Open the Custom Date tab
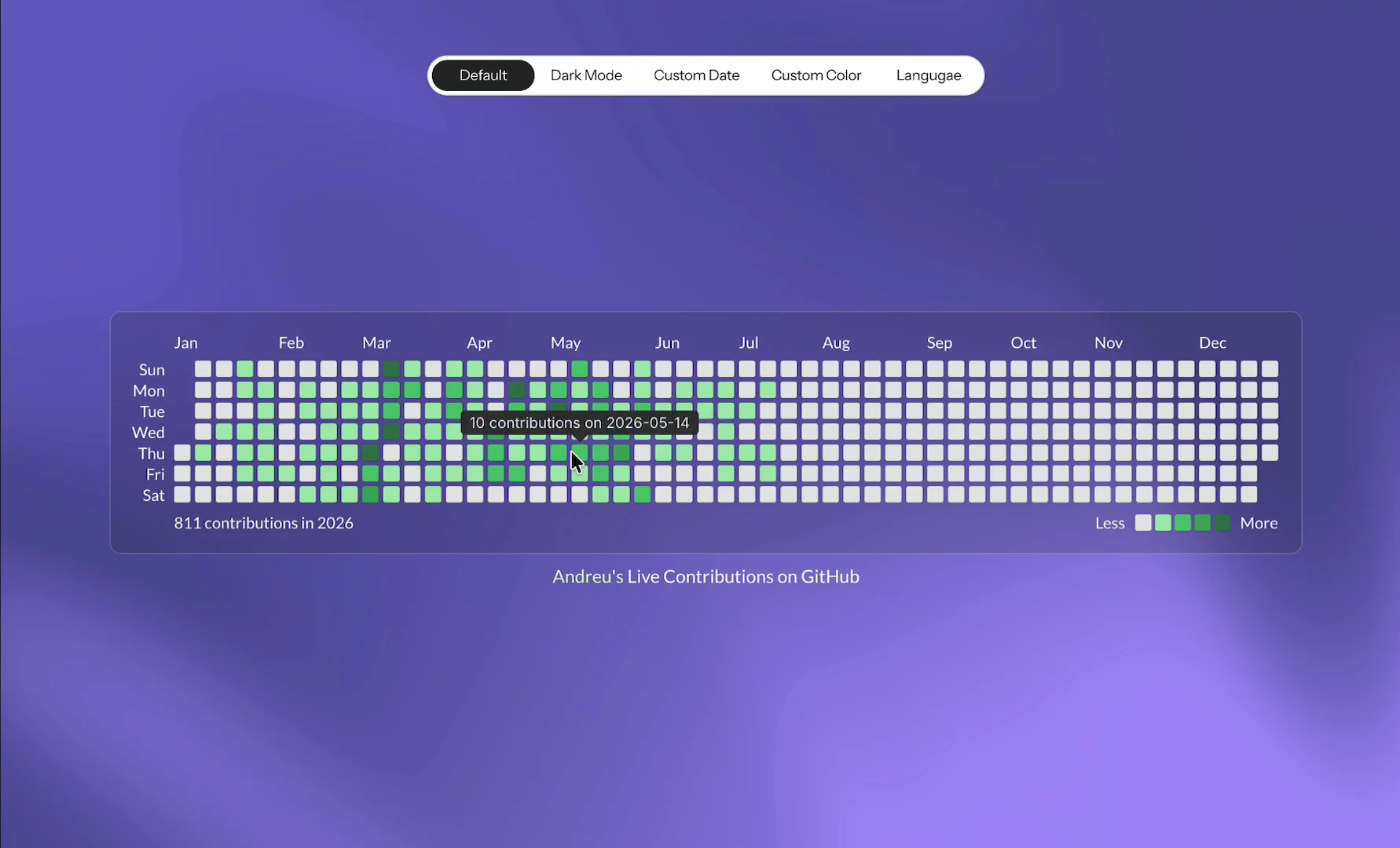This screenshot has height=848, width=1400. click(696, 75)
